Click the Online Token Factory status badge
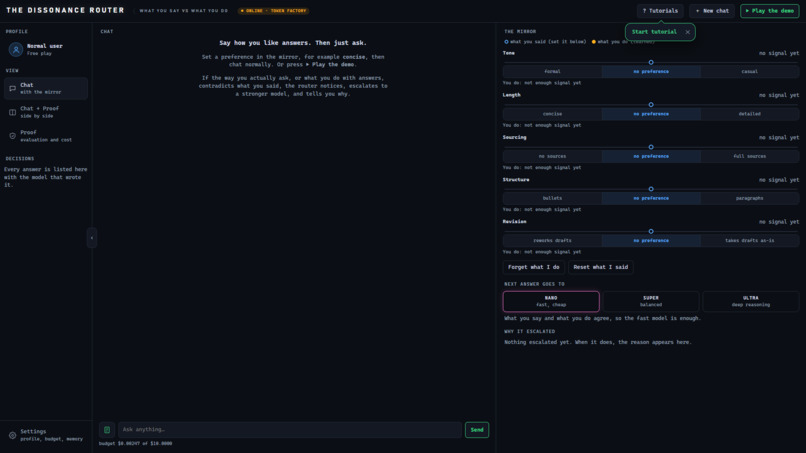 [273, 11]
